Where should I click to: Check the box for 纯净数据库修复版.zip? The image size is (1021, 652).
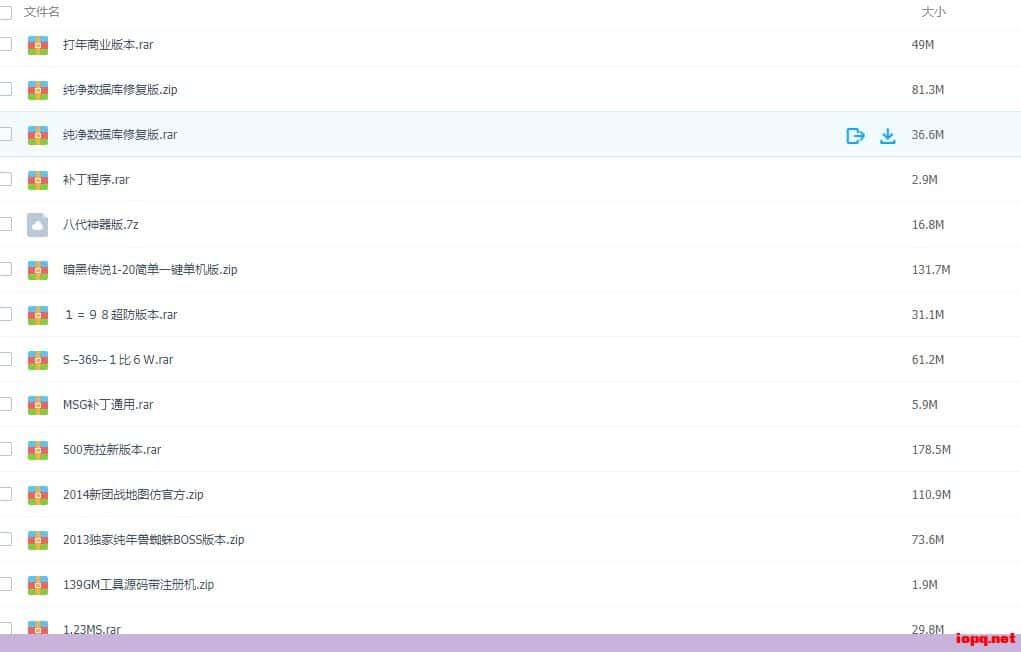click(5, 89)
